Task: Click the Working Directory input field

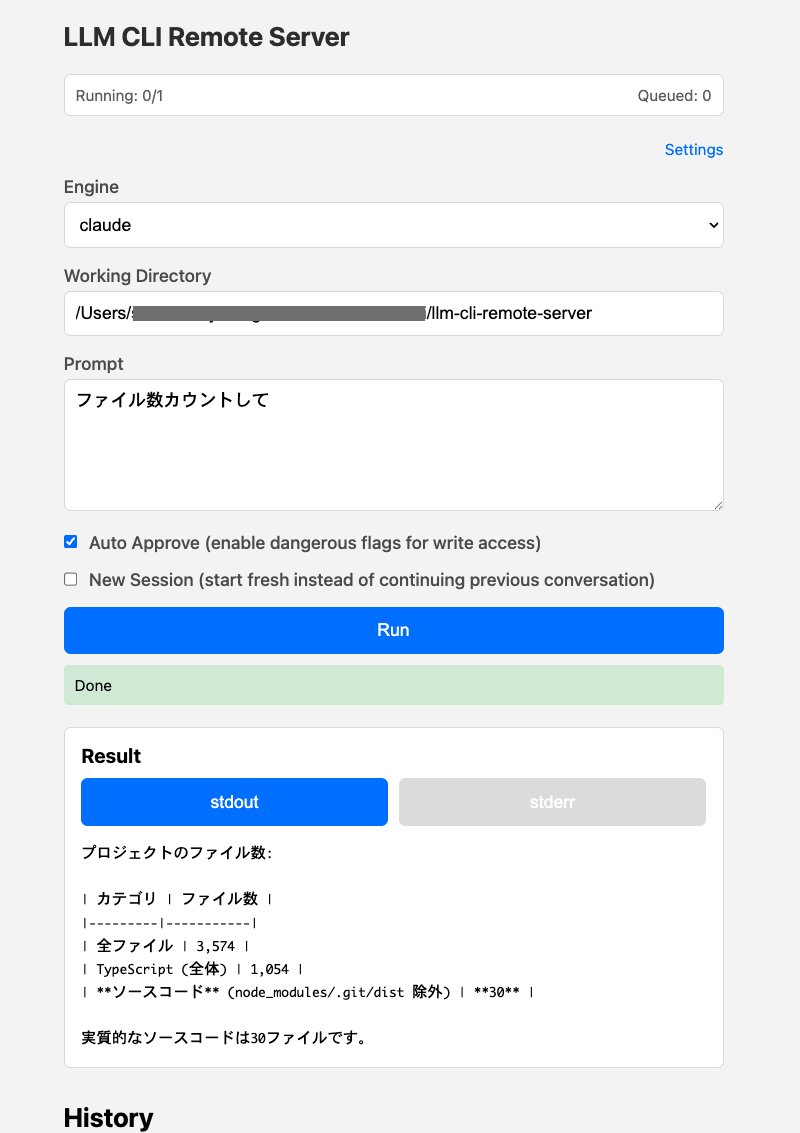Action: (394, 313)
